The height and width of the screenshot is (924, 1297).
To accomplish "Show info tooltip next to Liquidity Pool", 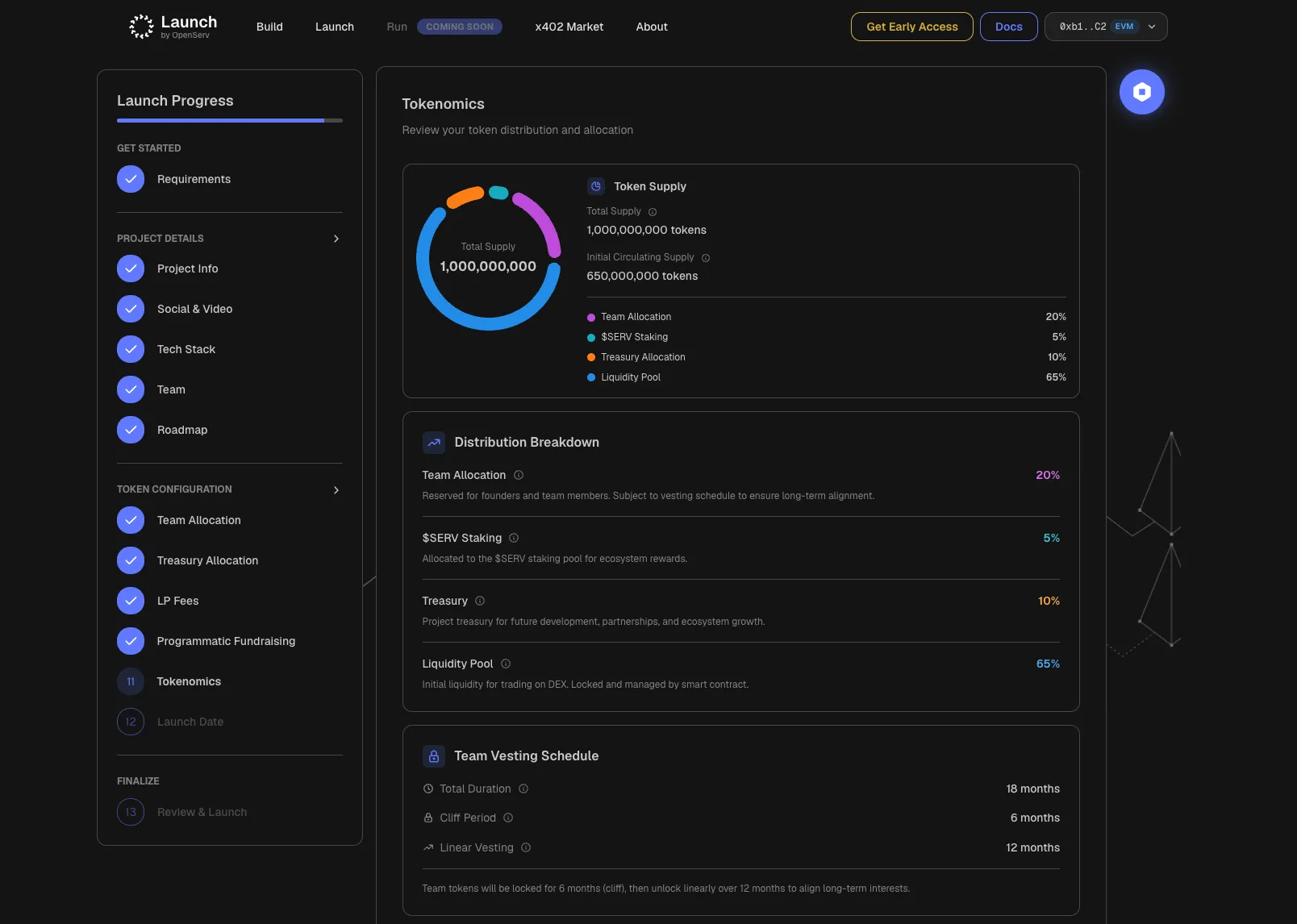I will tap(506, 664).
